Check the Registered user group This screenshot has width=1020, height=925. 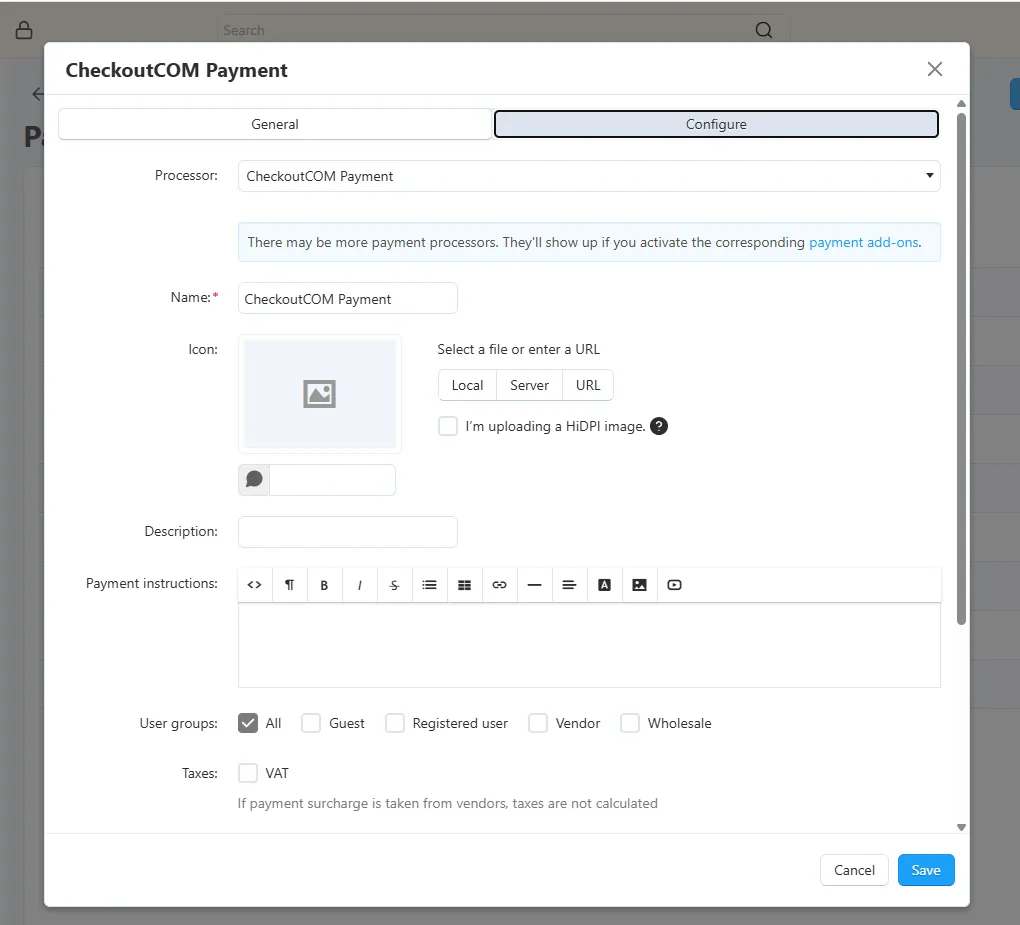point(395,723)
